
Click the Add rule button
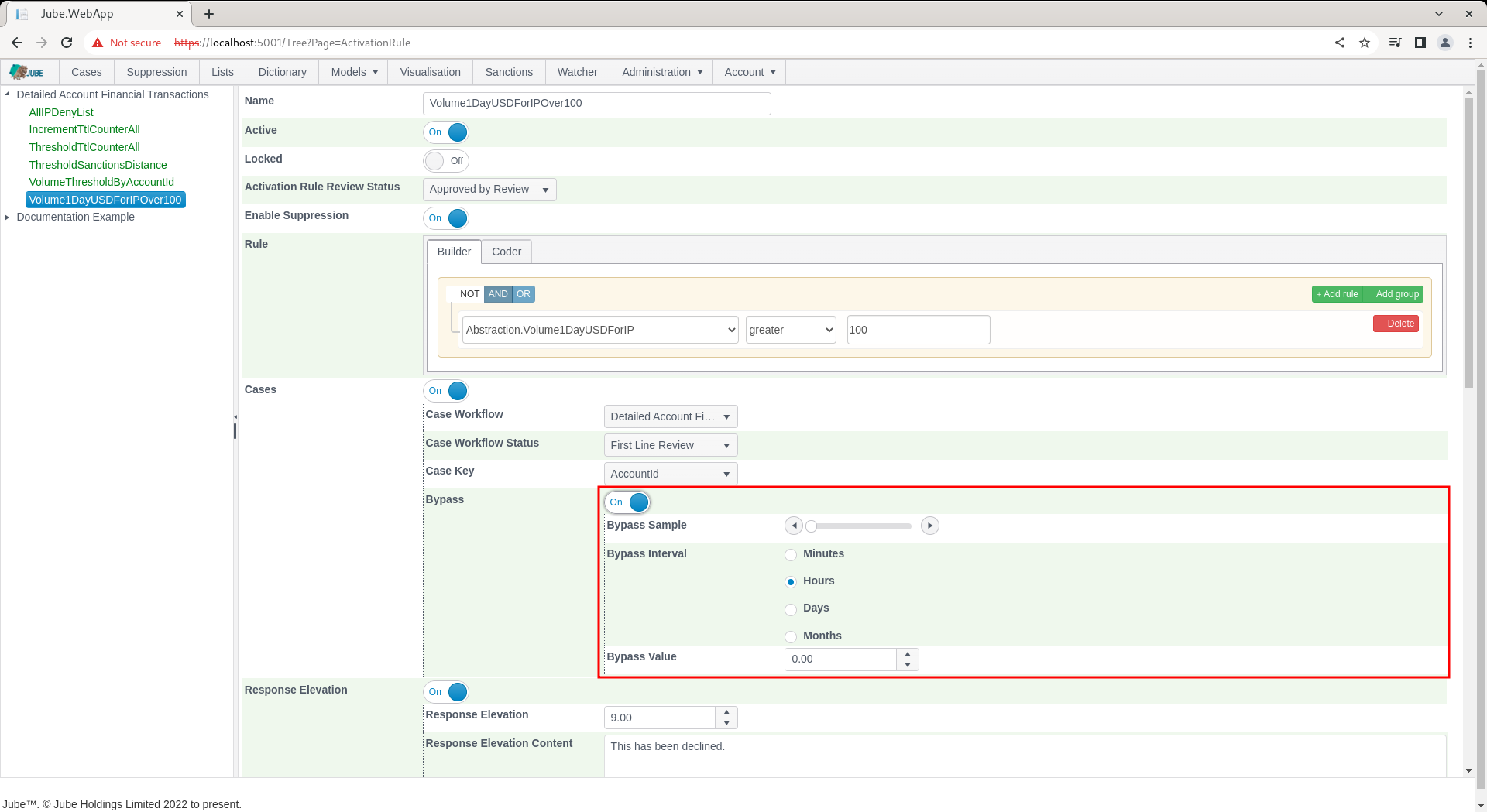coord(1338,294)
